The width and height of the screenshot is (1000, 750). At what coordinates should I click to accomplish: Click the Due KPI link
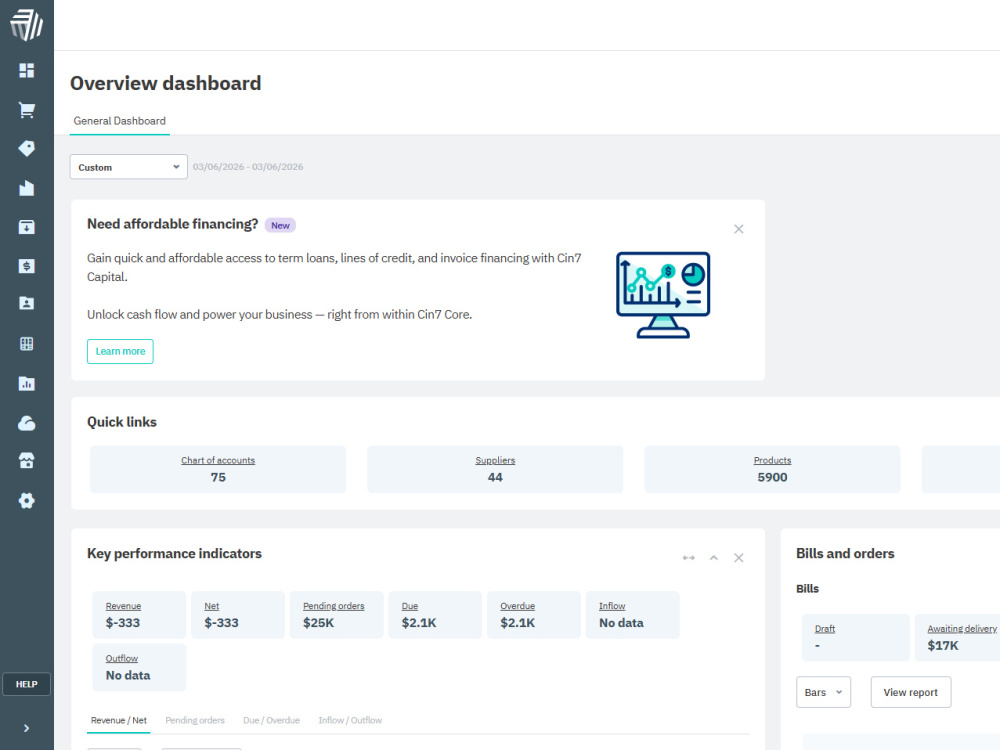(410, 607)
